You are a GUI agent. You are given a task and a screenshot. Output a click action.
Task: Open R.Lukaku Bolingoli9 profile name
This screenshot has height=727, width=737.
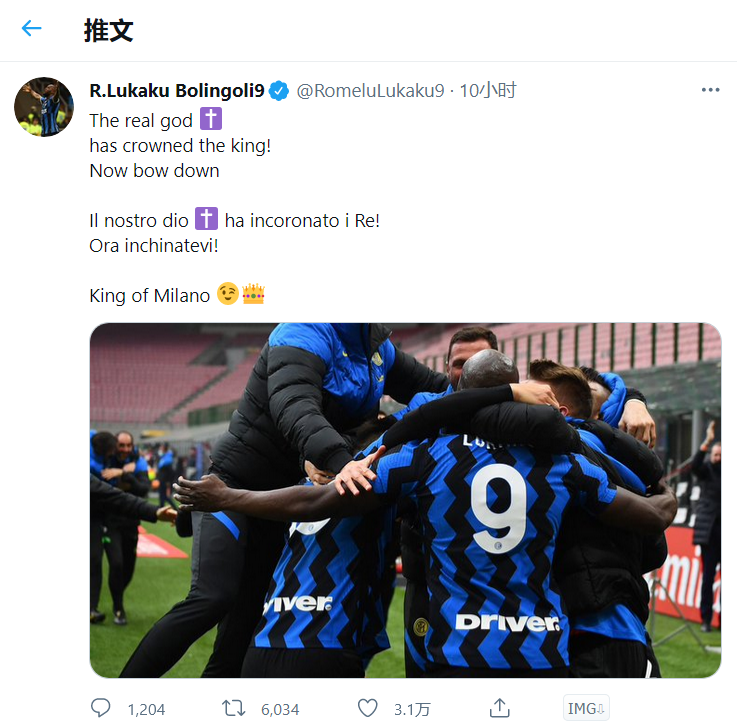[177, 91]
